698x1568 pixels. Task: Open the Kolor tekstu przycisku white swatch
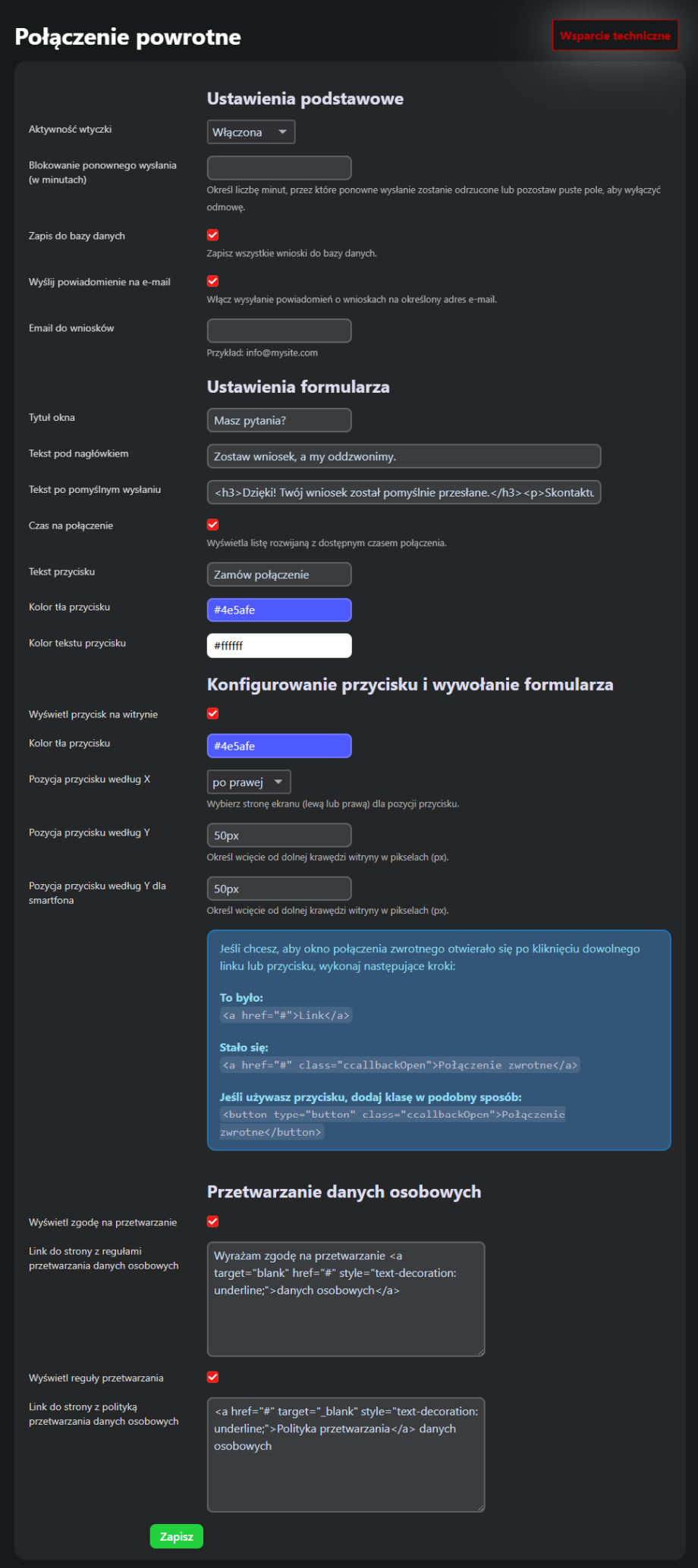coord(278,646)
